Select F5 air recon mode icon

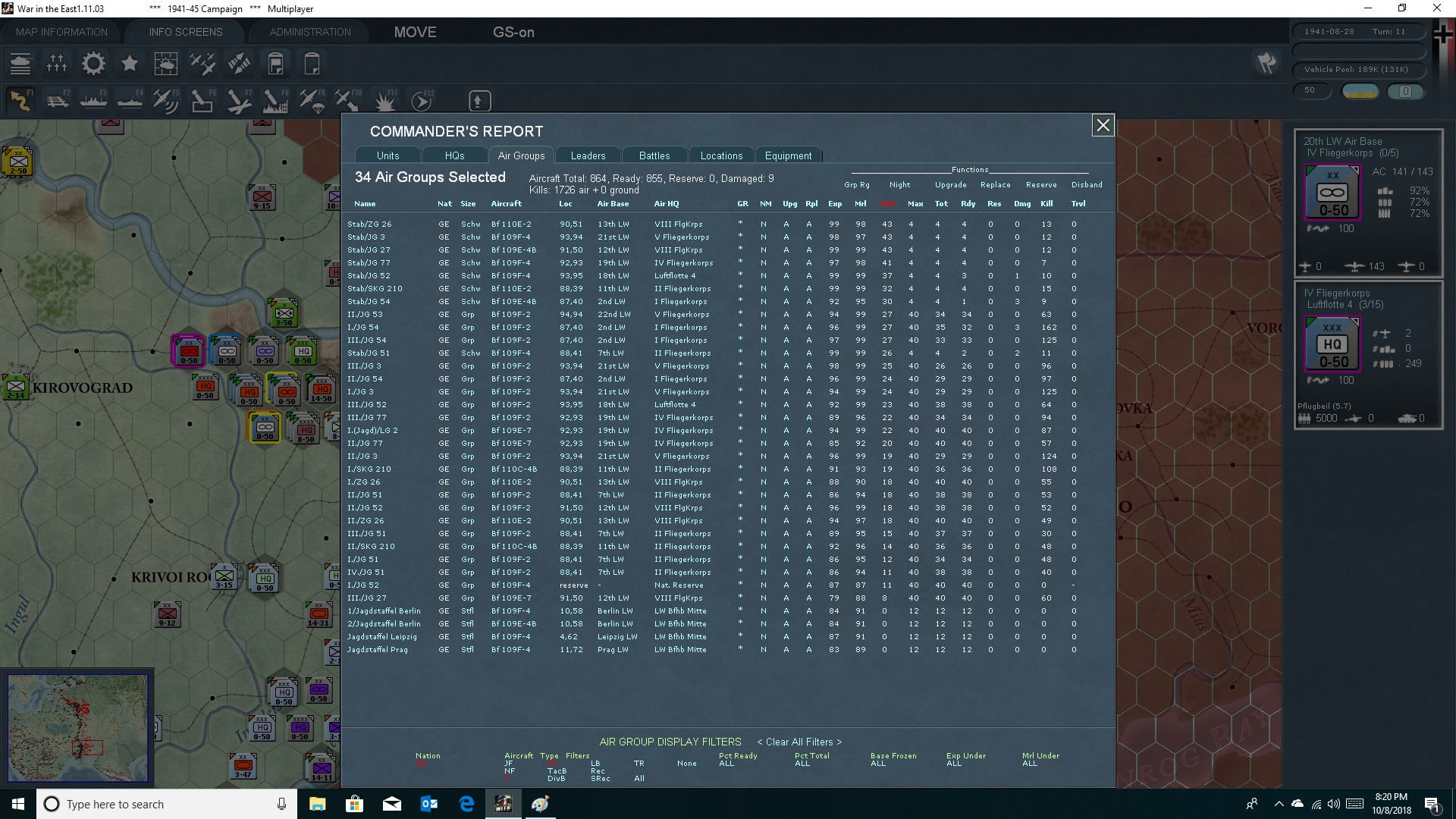(165, 100)
